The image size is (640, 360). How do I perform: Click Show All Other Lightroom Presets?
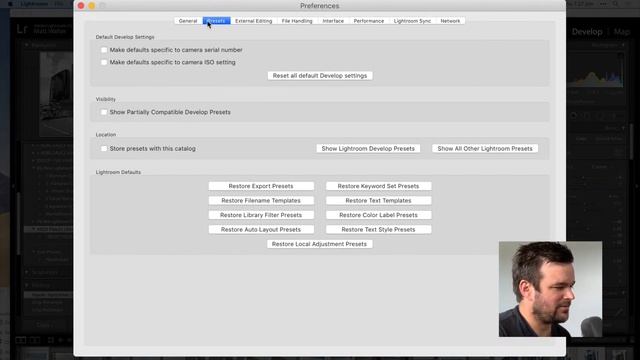pos(485,149)
